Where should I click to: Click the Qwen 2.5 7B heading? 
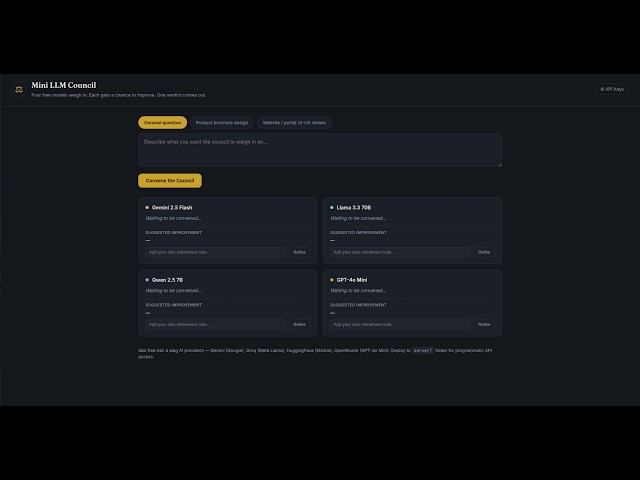point(167,280)
